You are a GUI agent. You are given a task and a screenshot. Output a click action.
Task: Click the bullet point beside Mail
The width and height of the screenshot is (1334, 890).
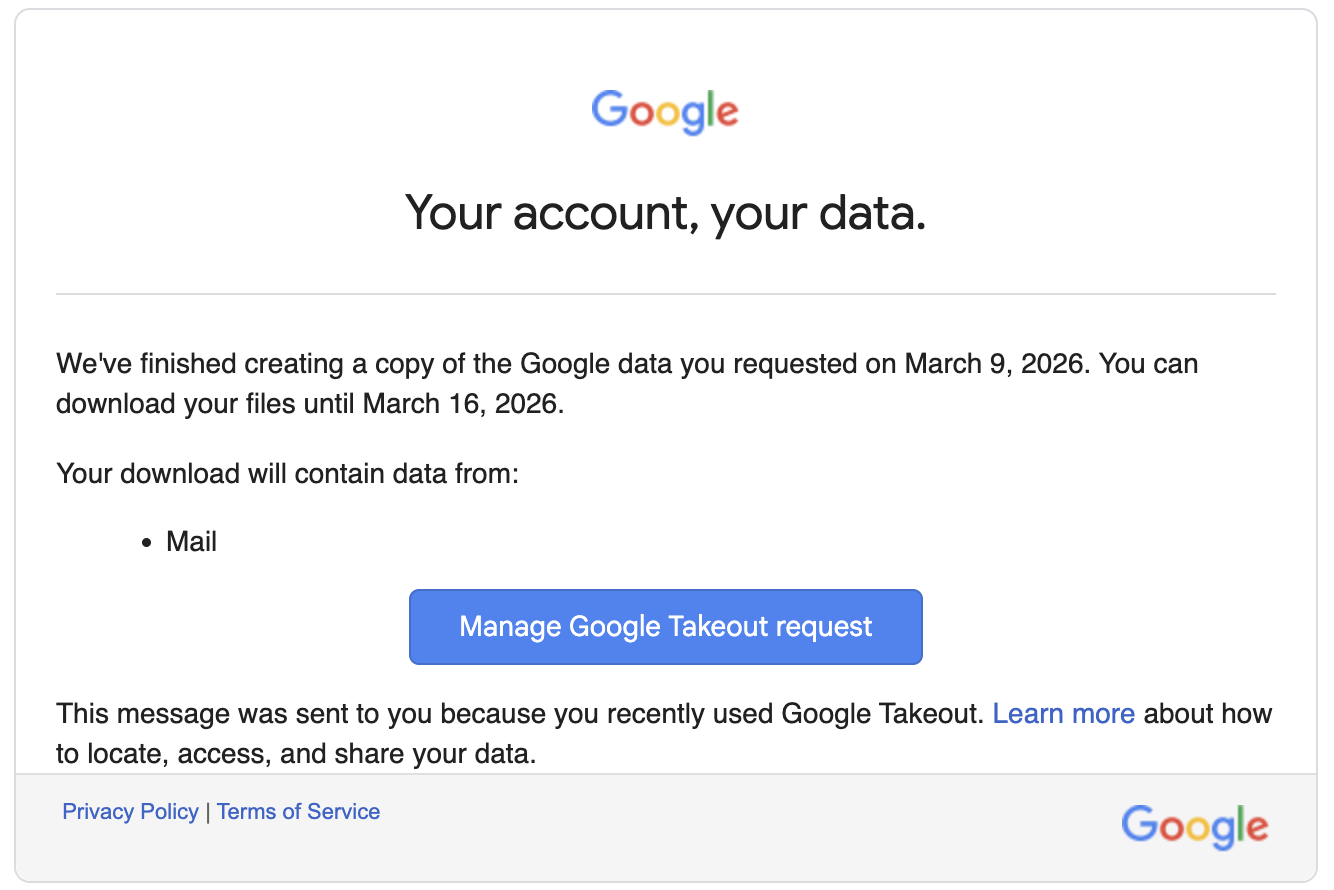147,541
